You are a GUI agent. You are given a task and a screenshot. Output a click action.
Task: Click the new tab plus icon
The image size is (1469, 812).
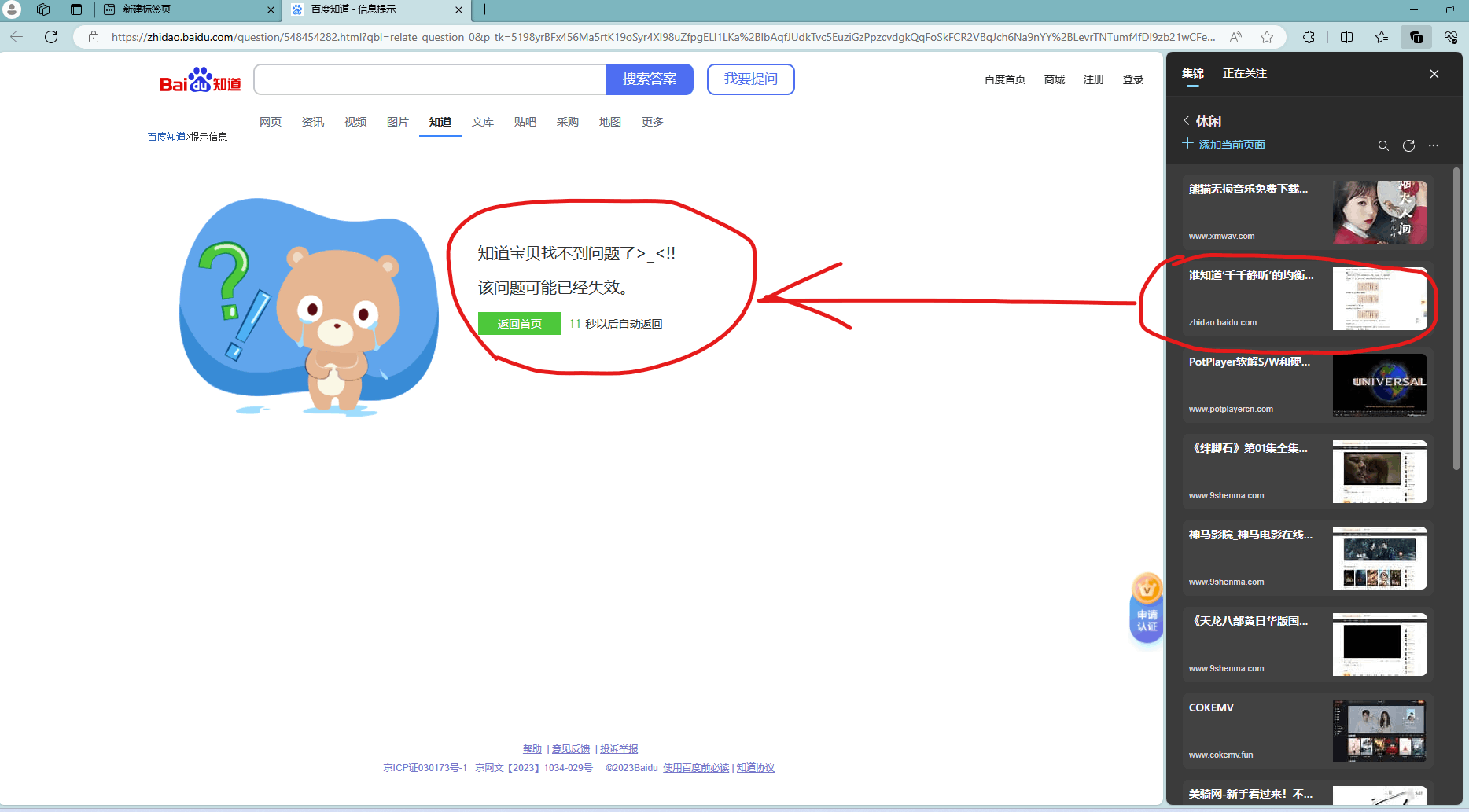(485, 9)
